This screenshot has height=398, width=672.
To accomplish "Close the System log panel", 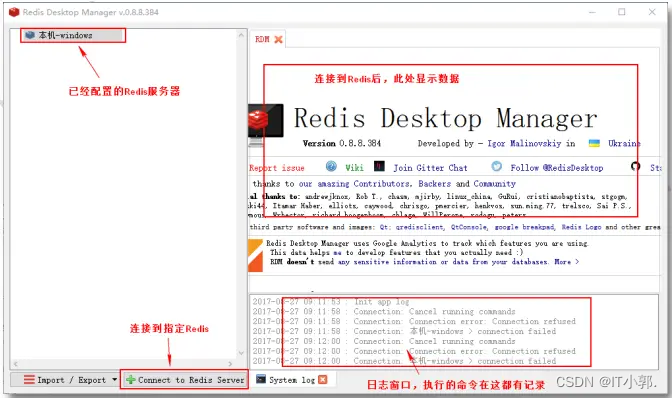I will pos(323,380).
